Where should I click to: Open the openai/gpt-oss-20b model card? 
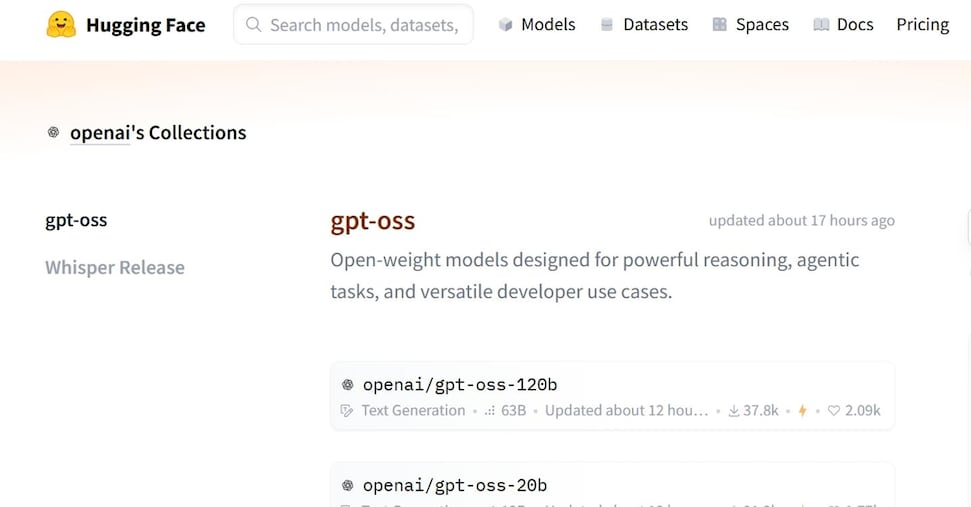pyautogui.click(x=612, y=485)
